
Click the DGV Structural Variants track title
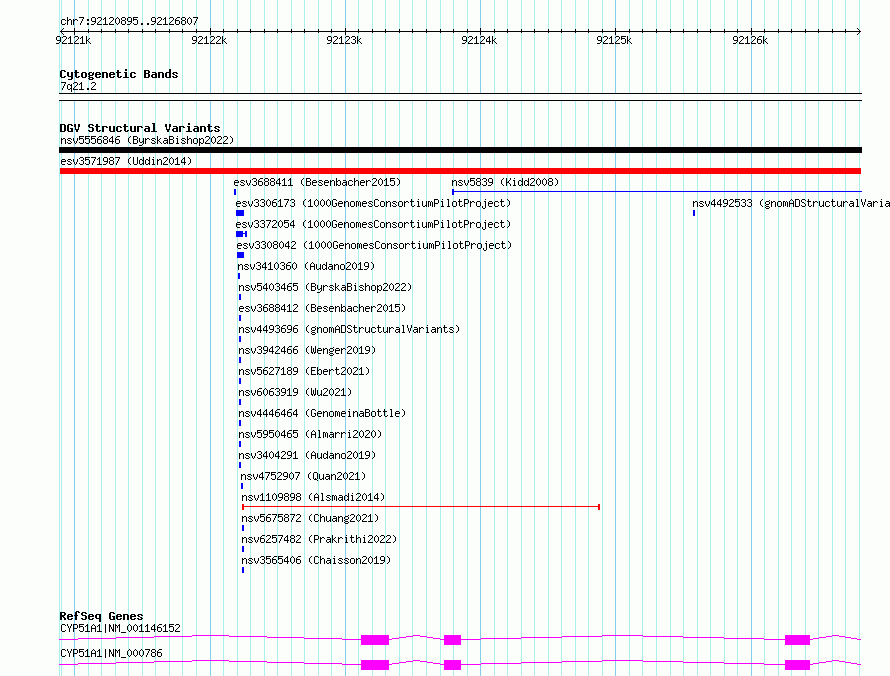[139, 128]
